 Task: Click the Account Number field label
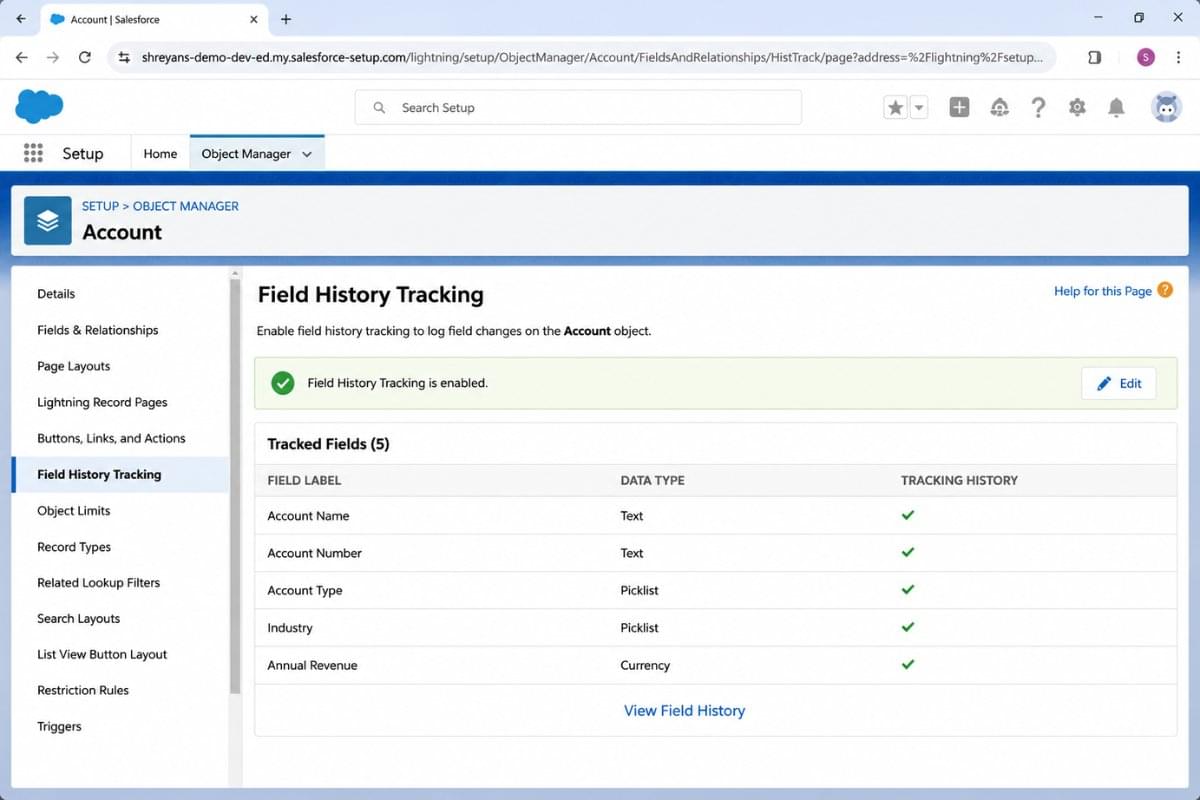pos(314,553)
